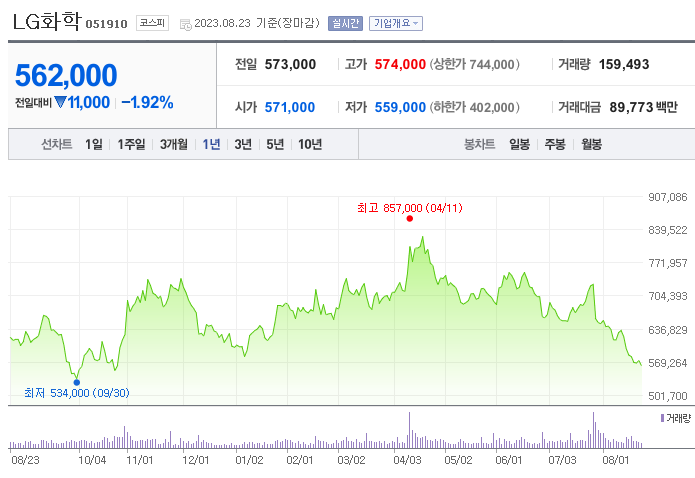Click the 10/04 x-axis date label
This screenshot has width=695, height=478.
92,460
